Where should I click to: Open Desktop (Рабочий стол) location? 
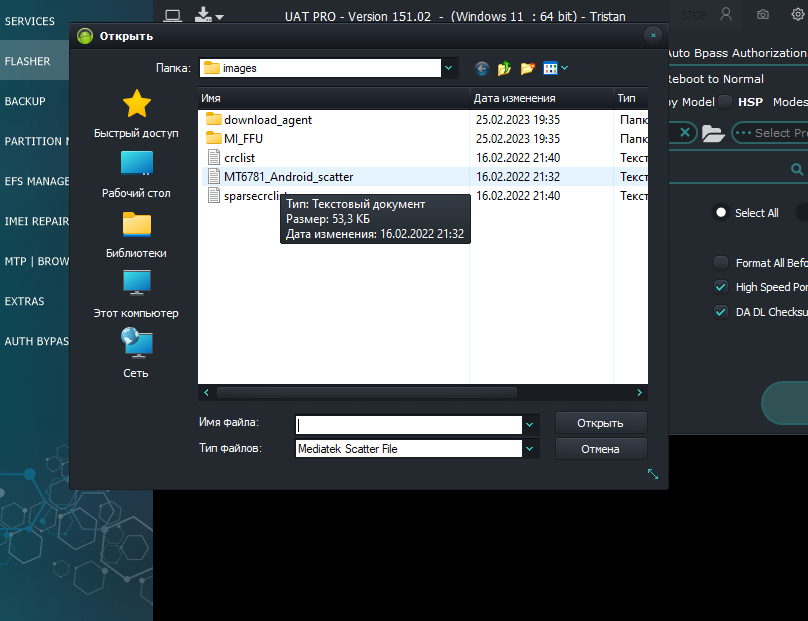click(x=136, y=174)
